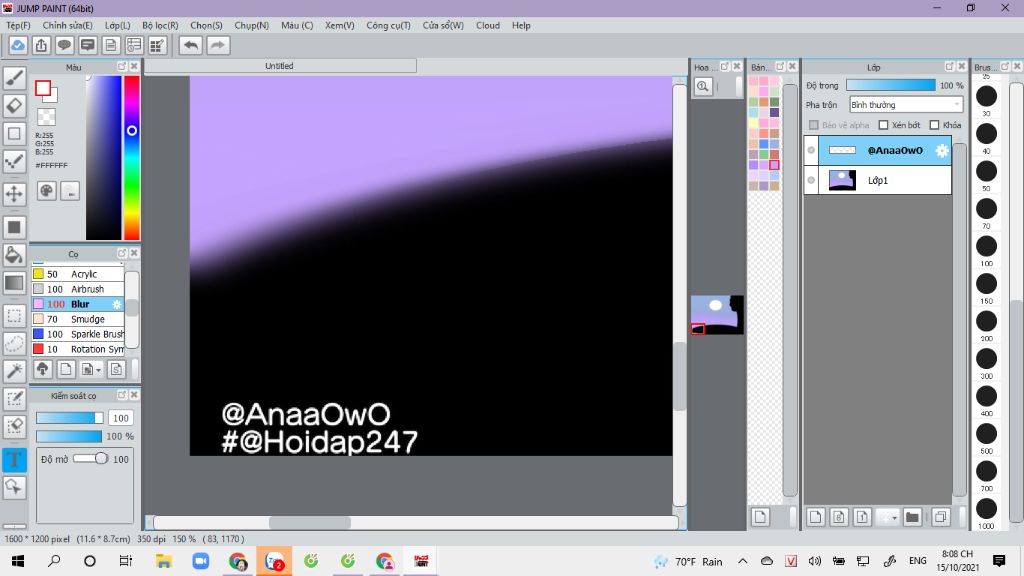1024x576 pixels.
Task: Open the Pha trộn blend mode dropdown
Action: pyautogui.click(x=906, y=104)
